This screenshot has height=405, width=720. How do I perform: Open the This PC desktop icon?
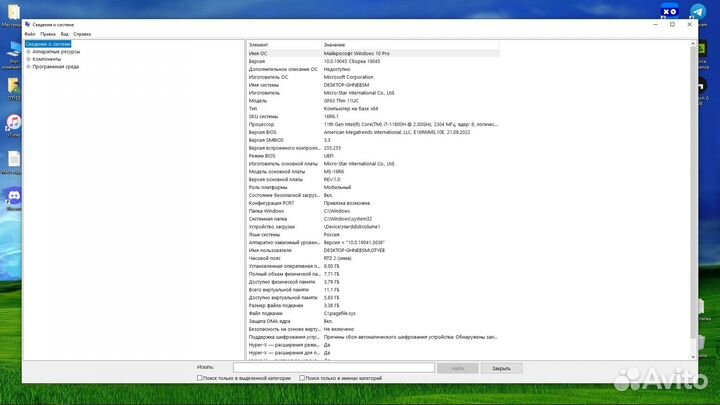(12, 48)
